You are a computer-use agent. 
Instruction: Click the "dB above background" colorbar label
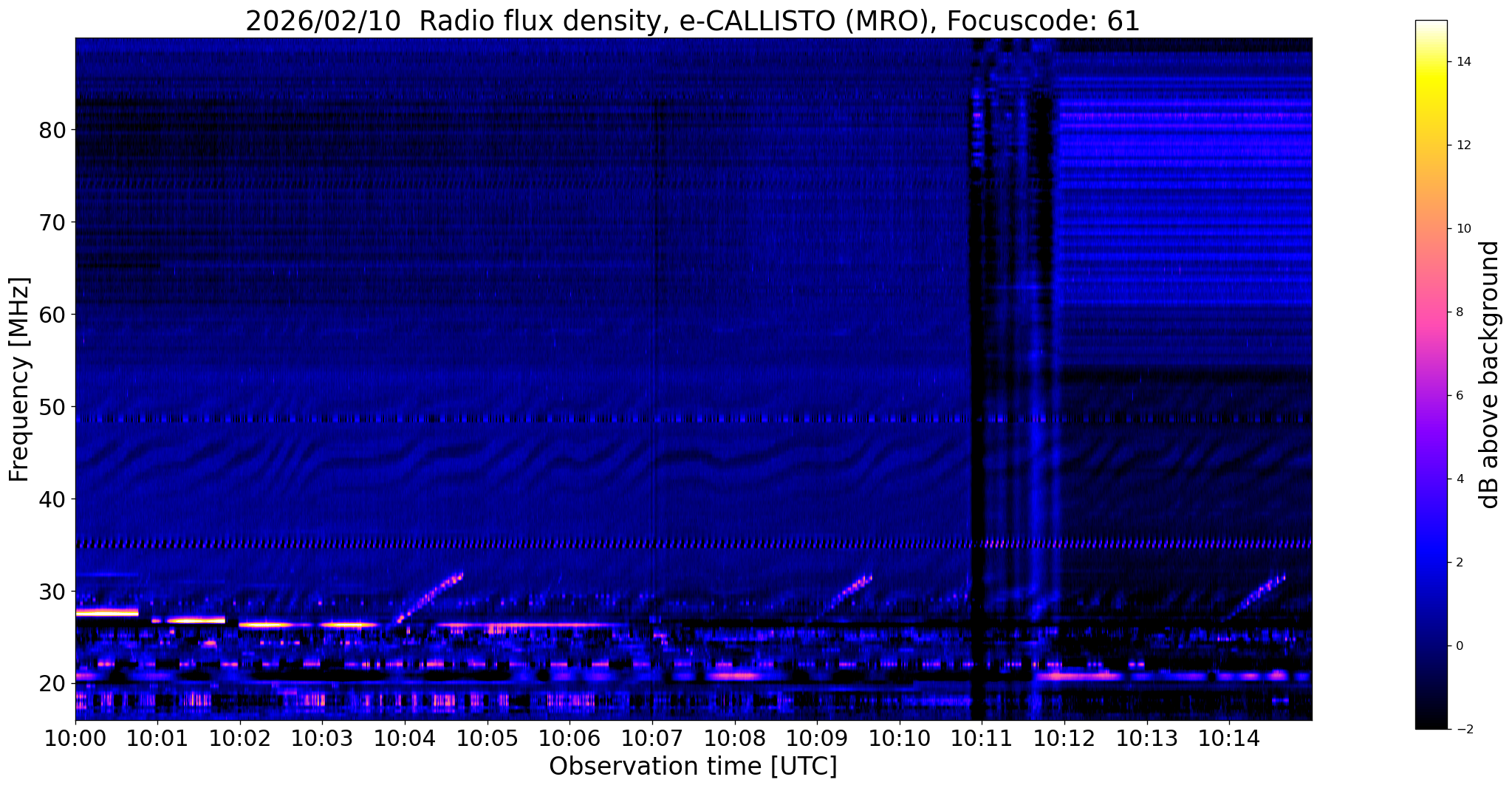click(x=1490, y=374)
